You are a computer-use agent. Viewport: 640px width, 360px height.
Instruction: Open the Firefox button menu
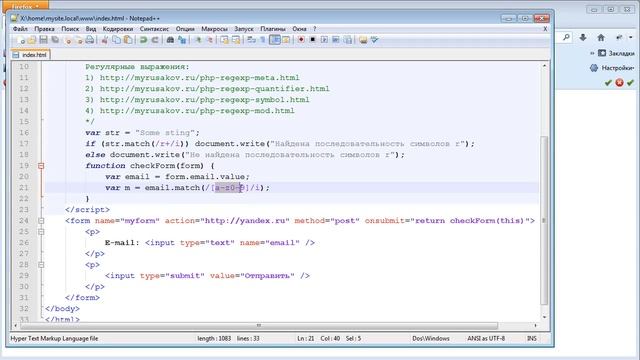click(24, 6)
